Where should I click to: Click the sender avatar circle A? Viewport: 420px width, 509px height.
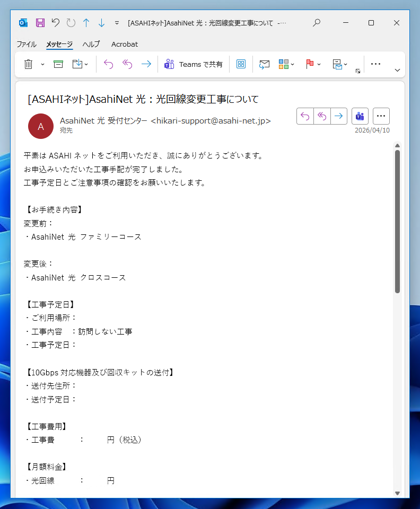pos(41,126)
